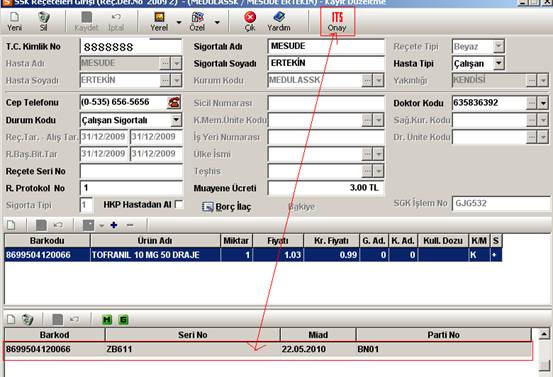The width and height of the screenshot is (553, 377).
Task: Click the Özel toolbar icon
Action: point(197,21)
